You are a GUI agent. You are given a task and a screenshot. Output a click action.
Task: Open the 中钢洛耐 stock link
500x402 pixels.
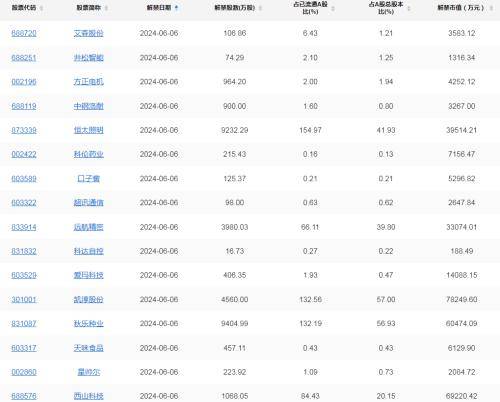pyautogui.click(x=88, y=106)
